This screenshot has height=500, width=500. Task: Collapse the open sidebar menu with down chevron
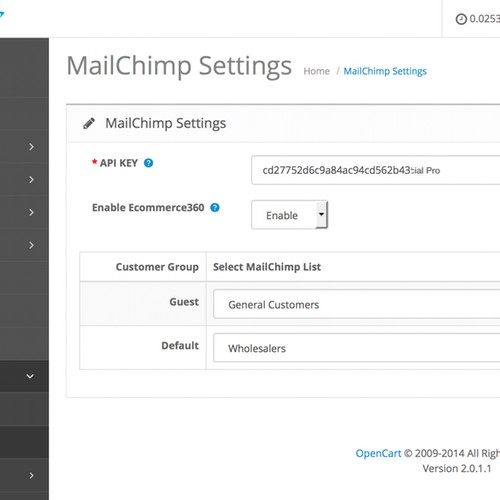coord(30,376)
